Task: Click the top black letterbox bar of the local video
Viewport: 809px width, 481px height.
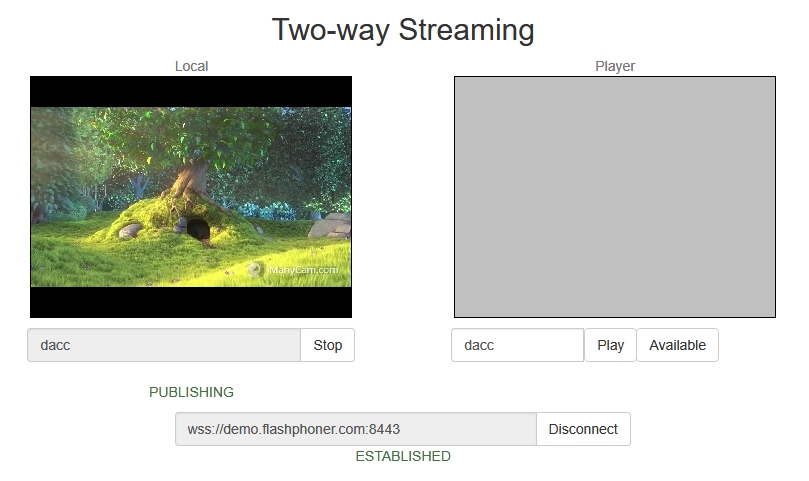Action: pos(191,91)
